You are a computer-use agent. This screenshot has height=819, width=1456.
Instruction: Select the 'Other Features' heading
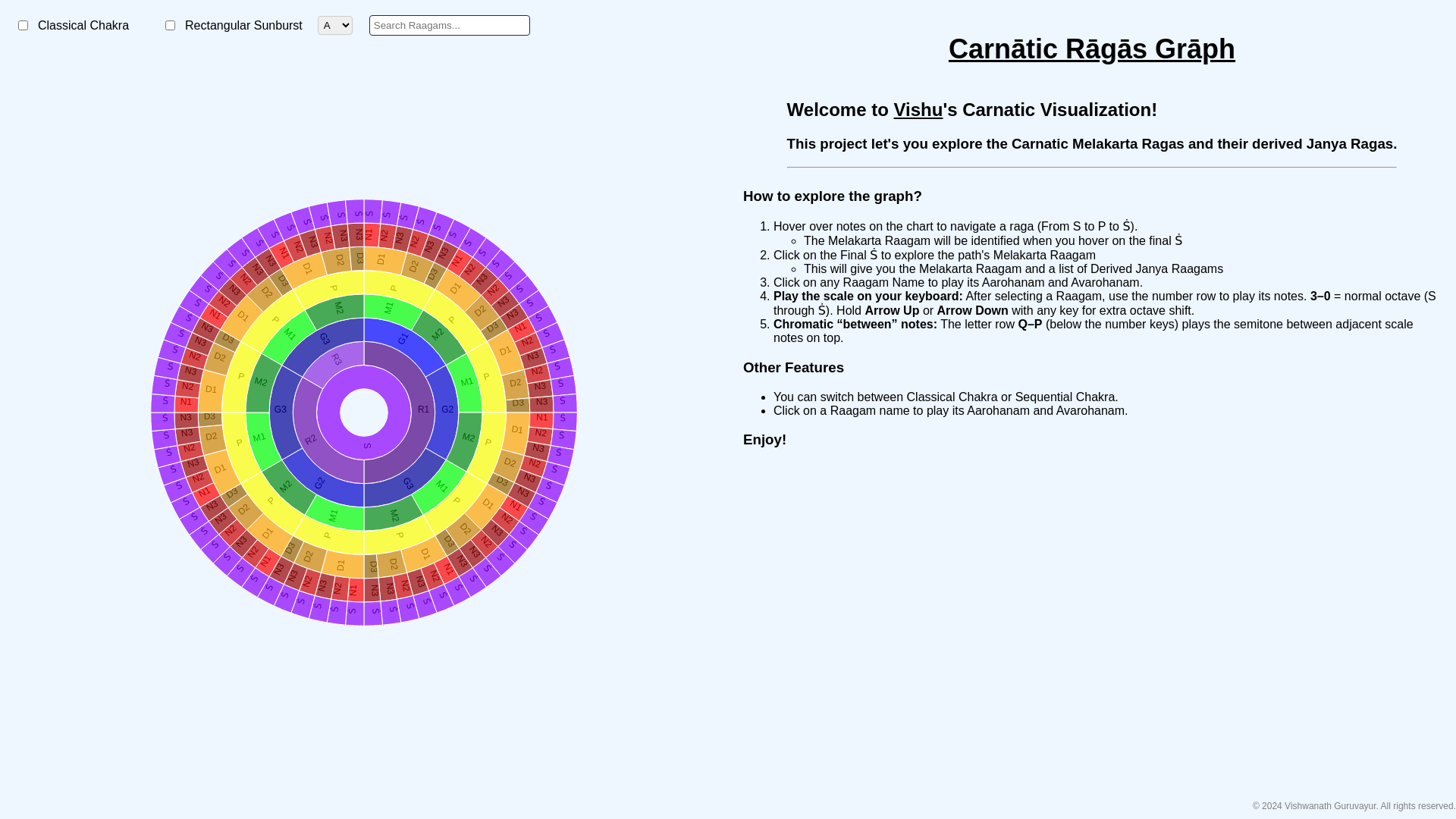coord(793,368)
